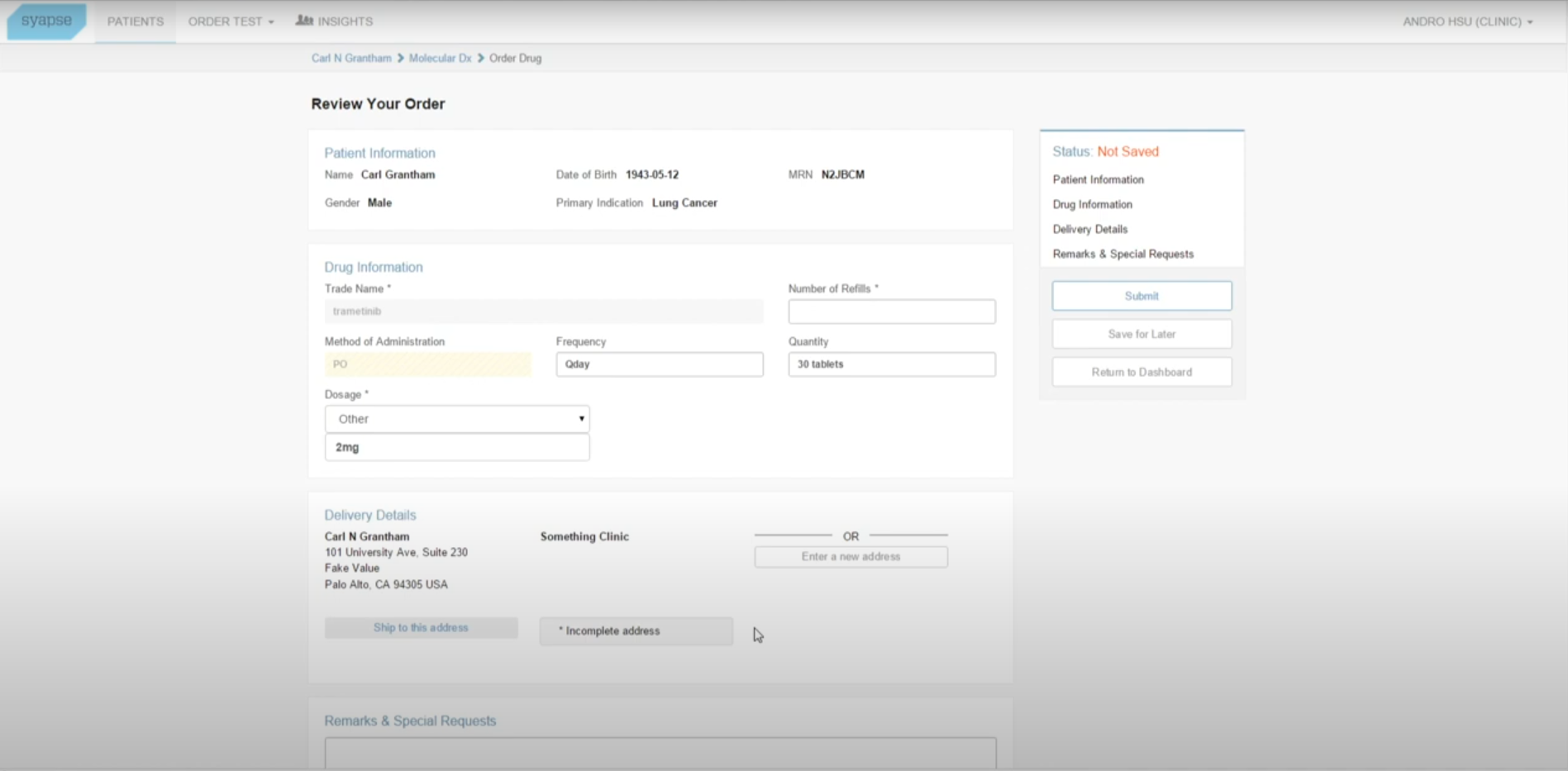The image size is (1568, 771).
Task: Click the Number of Refills field
Action: tap(891, 312)
